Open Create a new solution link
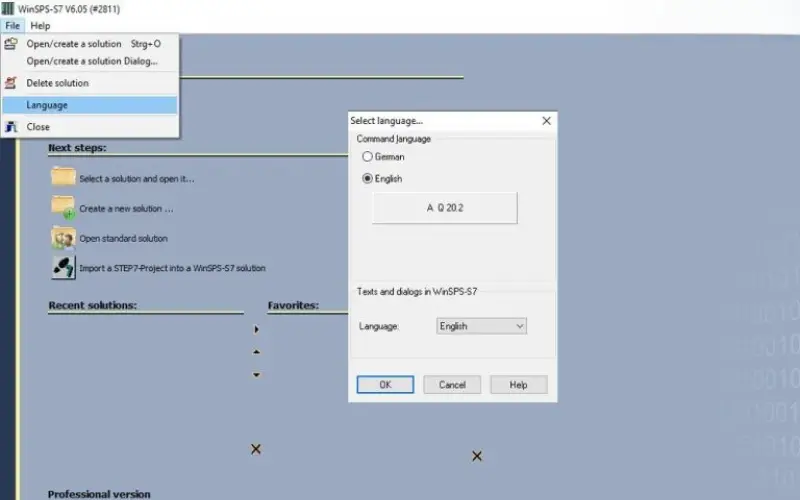The image size is (800, 500). pos(126,208)
